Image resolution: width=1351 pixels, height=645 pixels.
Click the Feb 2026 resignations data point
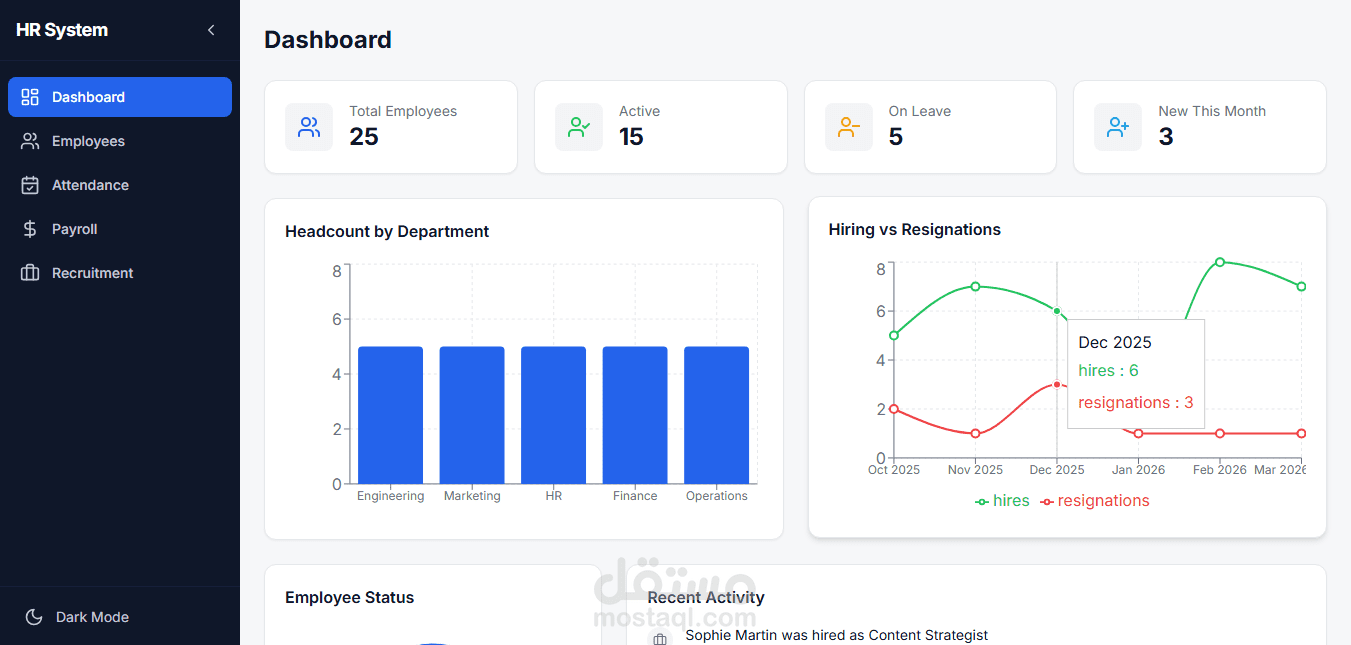click(x=1220, y=433)
